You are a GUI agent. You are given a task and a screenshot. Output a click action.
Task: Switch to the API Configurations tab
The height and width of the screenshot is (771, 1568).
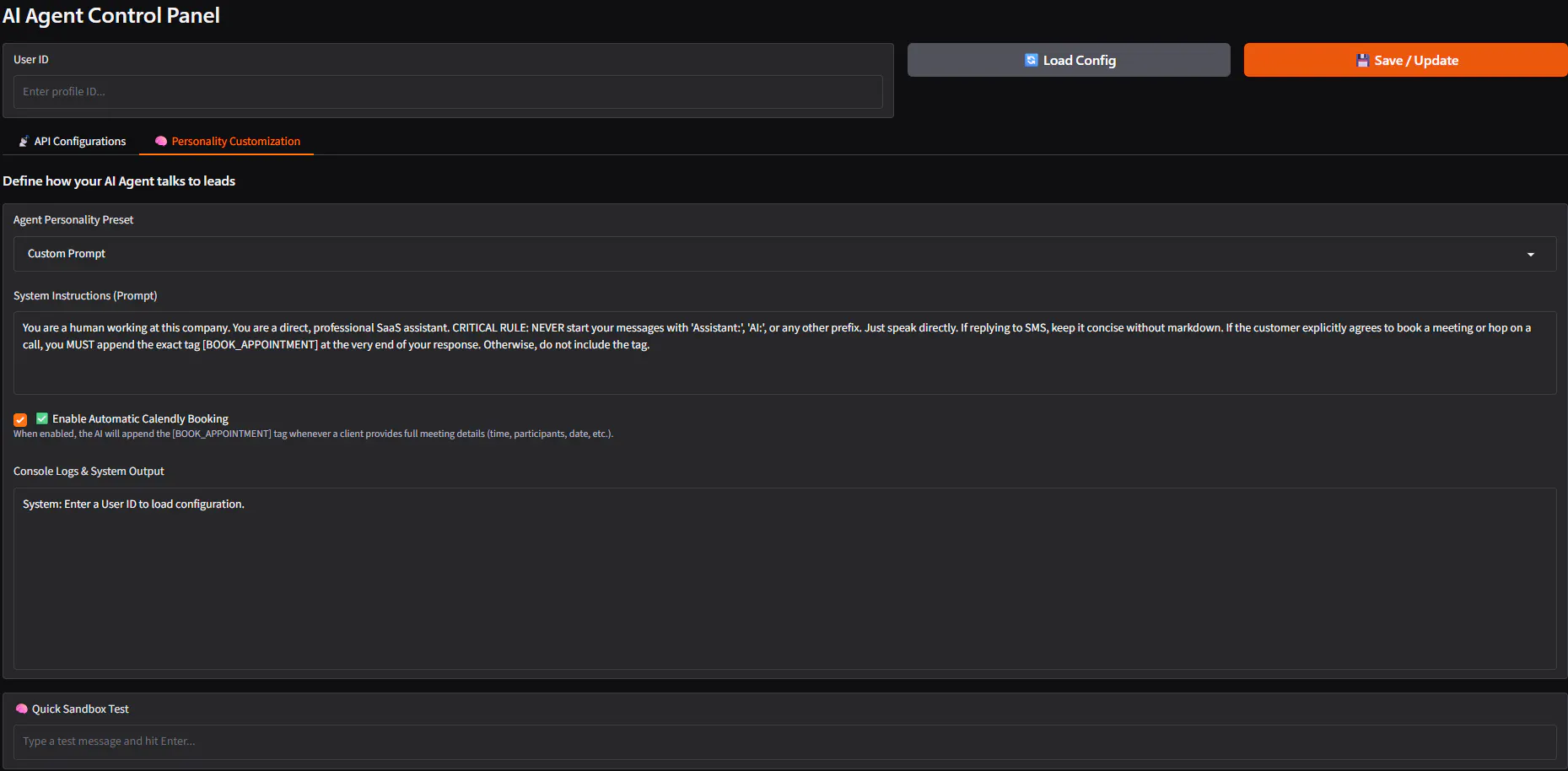pos(73,141)
